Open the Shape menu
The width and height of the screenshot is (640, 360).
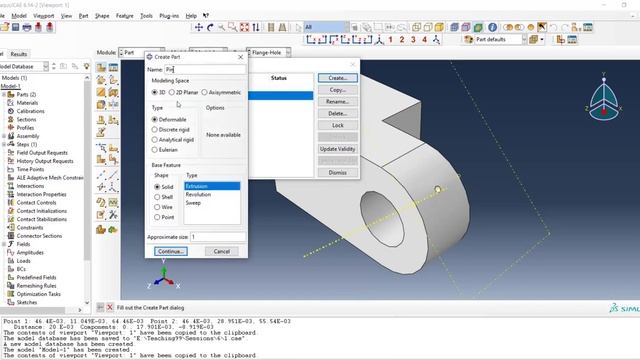tap(102, 16)
